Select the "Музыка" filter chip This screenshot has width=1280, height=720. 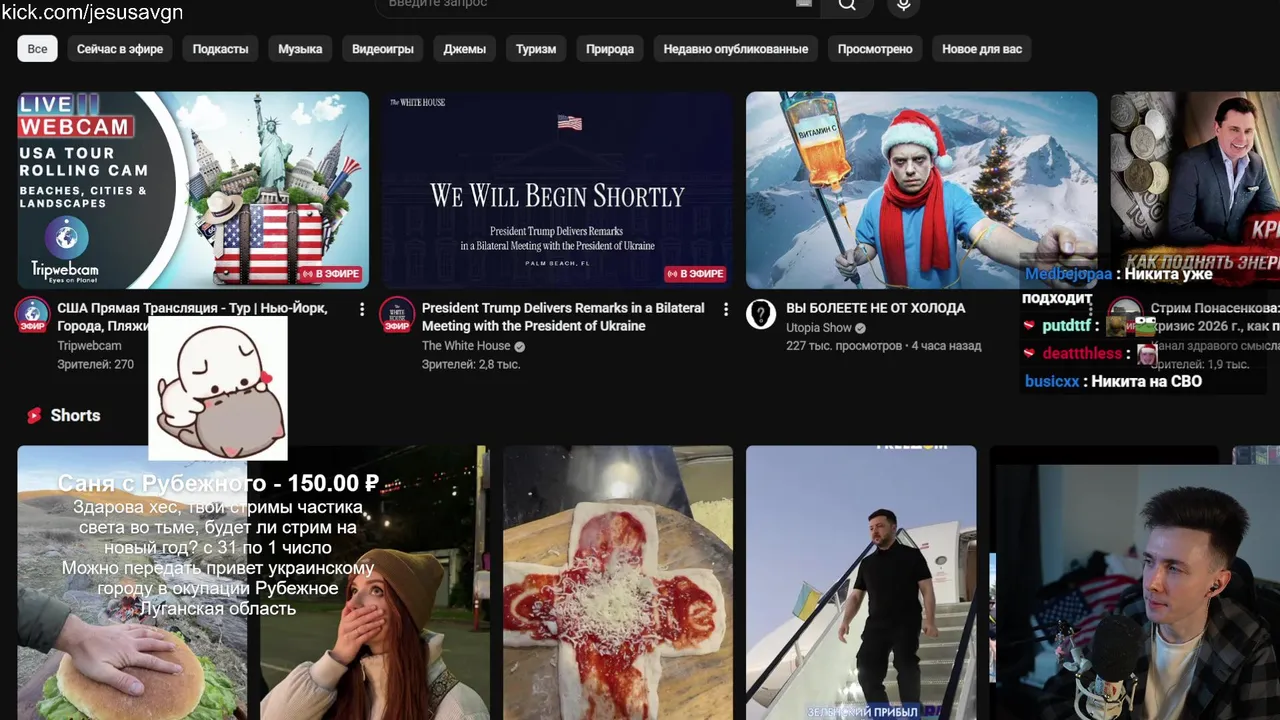coord(300,49)
